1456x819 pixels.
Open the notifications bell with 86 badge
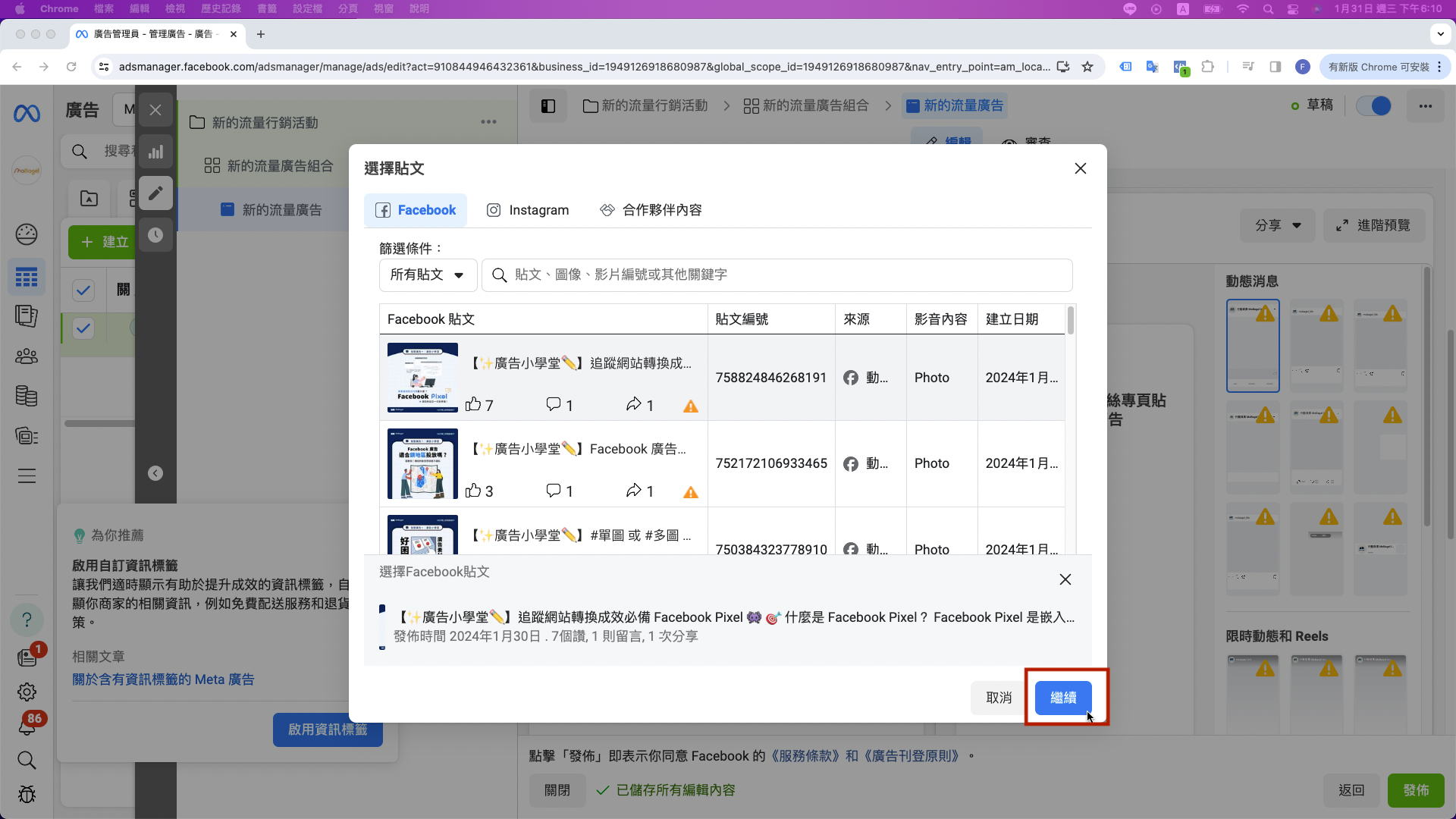pos(28,724)
